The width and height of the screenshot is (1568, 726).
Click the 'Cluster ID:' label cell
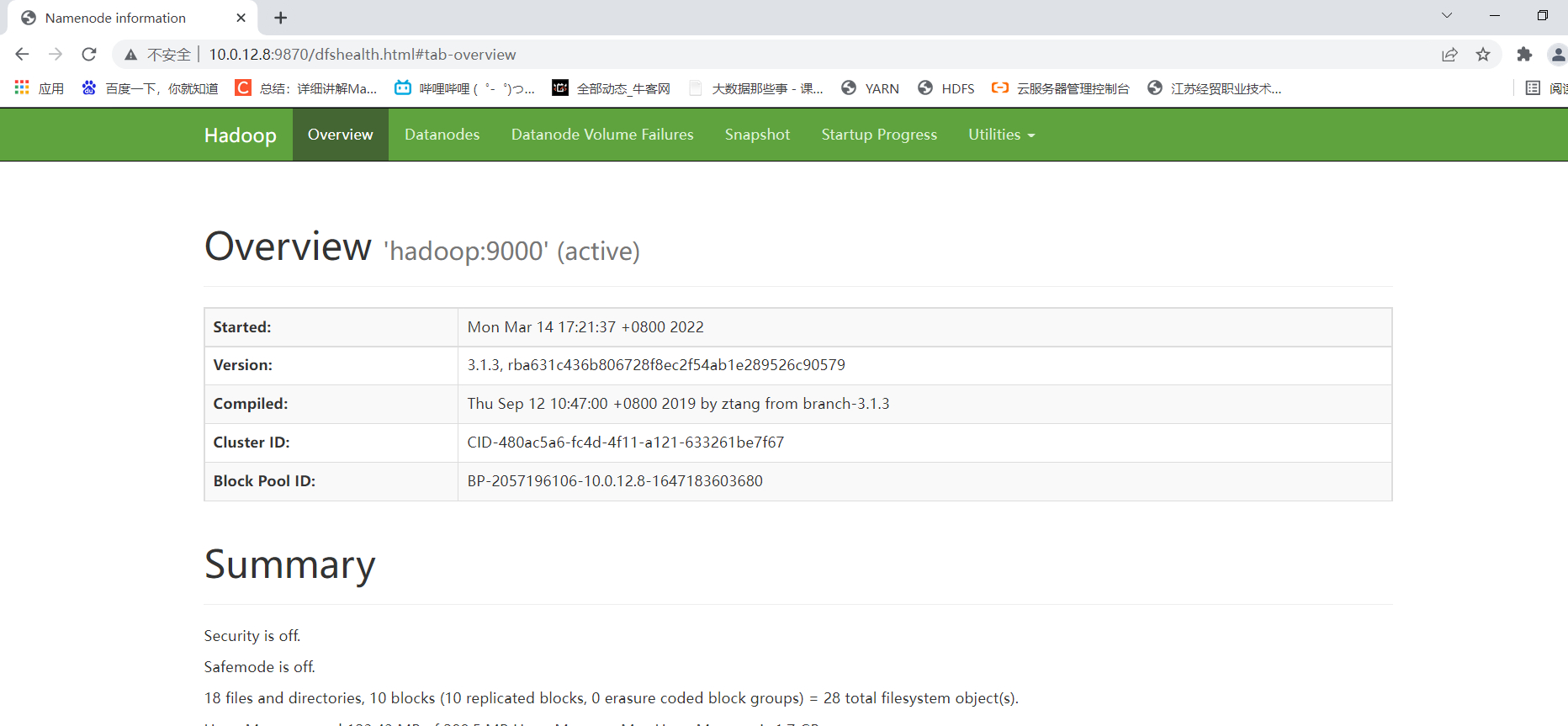pos(331,442)
